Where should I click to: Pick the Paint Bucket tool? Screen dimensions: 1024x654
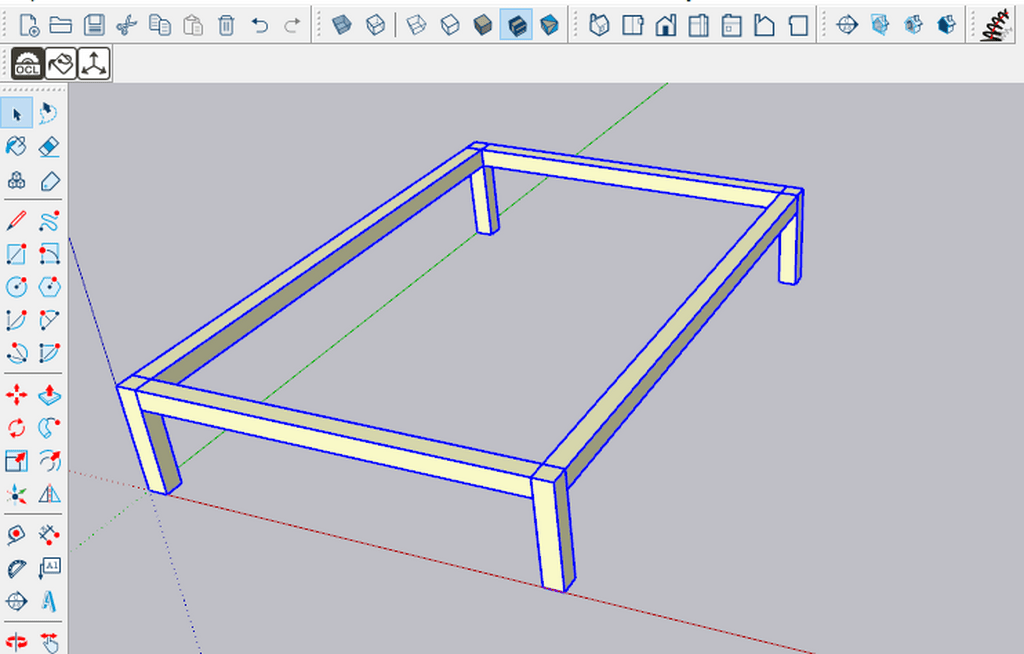click(x=17, y=147)
